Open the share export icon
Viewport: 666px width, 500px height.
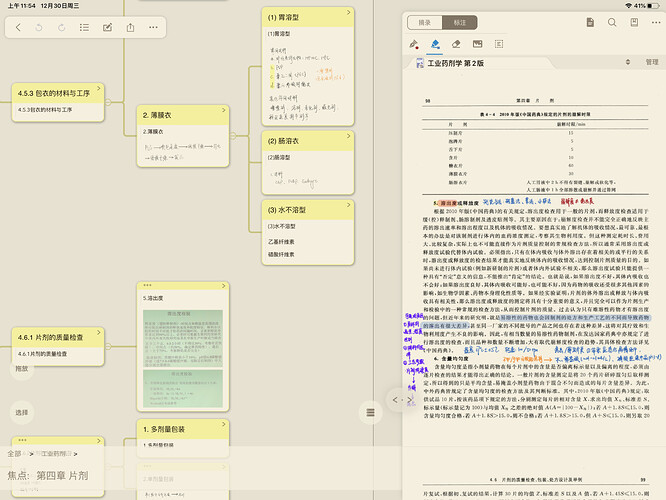click(130, 28)
